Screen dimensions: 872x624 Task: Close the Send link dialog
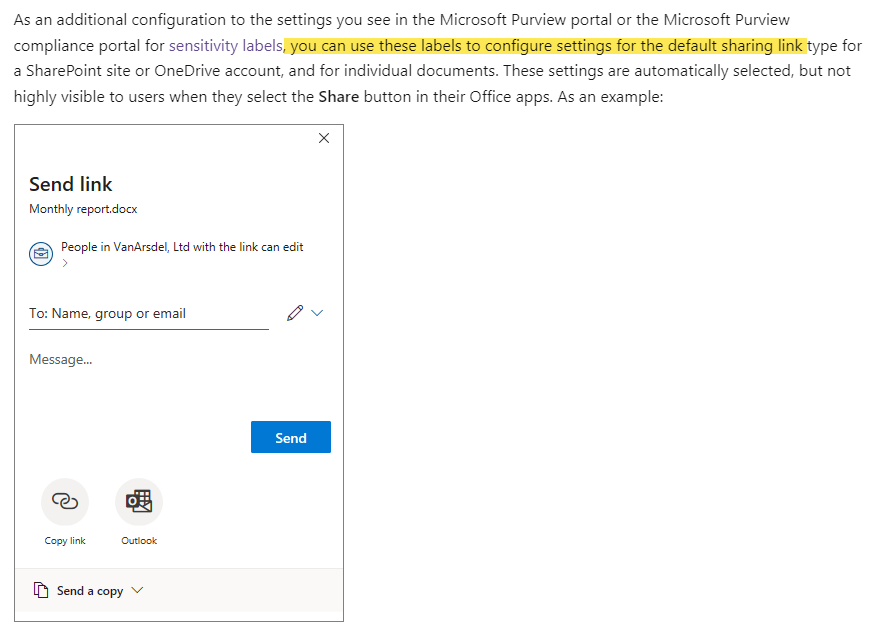(323, 138)
